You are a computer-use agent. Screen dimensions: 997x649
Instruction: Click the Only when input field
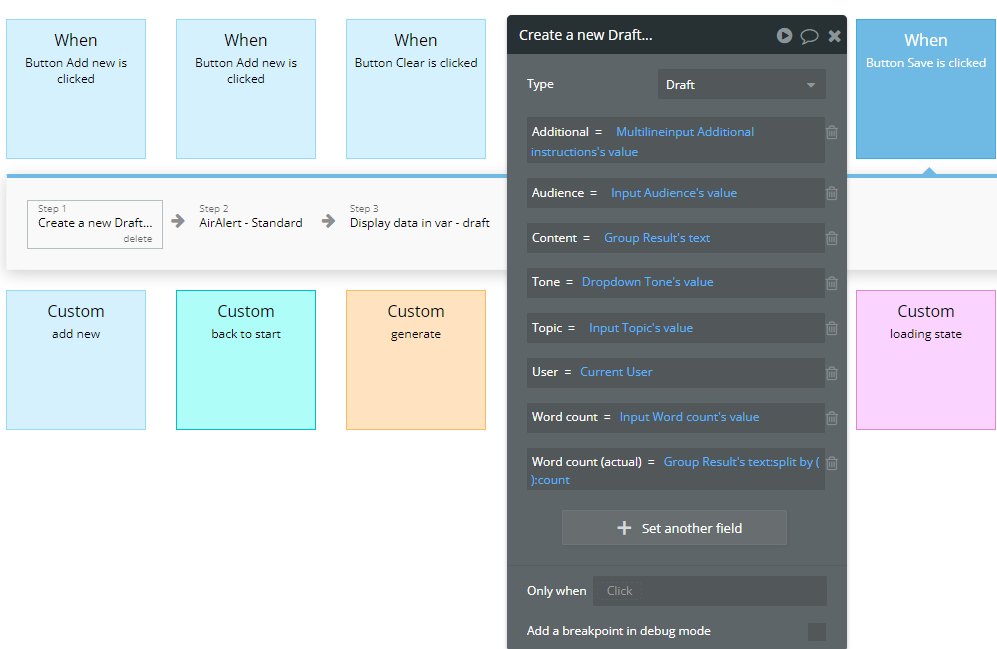tap(710, 590)
